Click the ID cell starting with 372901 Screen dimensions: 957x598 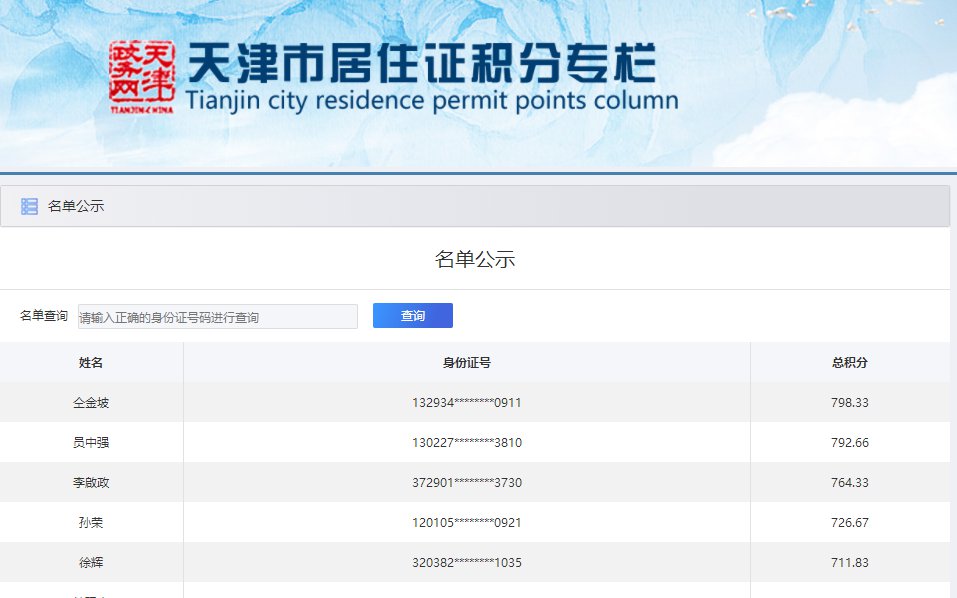(x=466, y=483)
